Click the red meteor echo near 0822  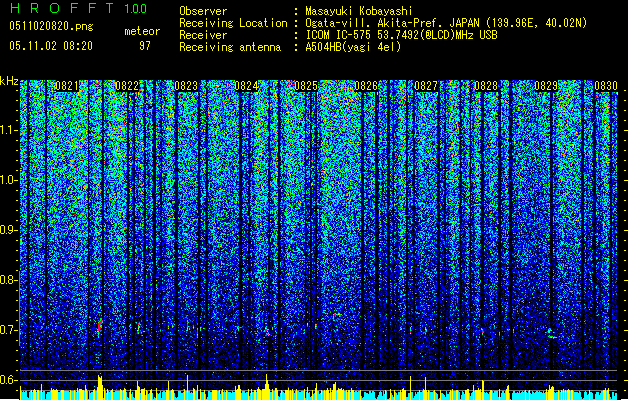coord(99,326)
